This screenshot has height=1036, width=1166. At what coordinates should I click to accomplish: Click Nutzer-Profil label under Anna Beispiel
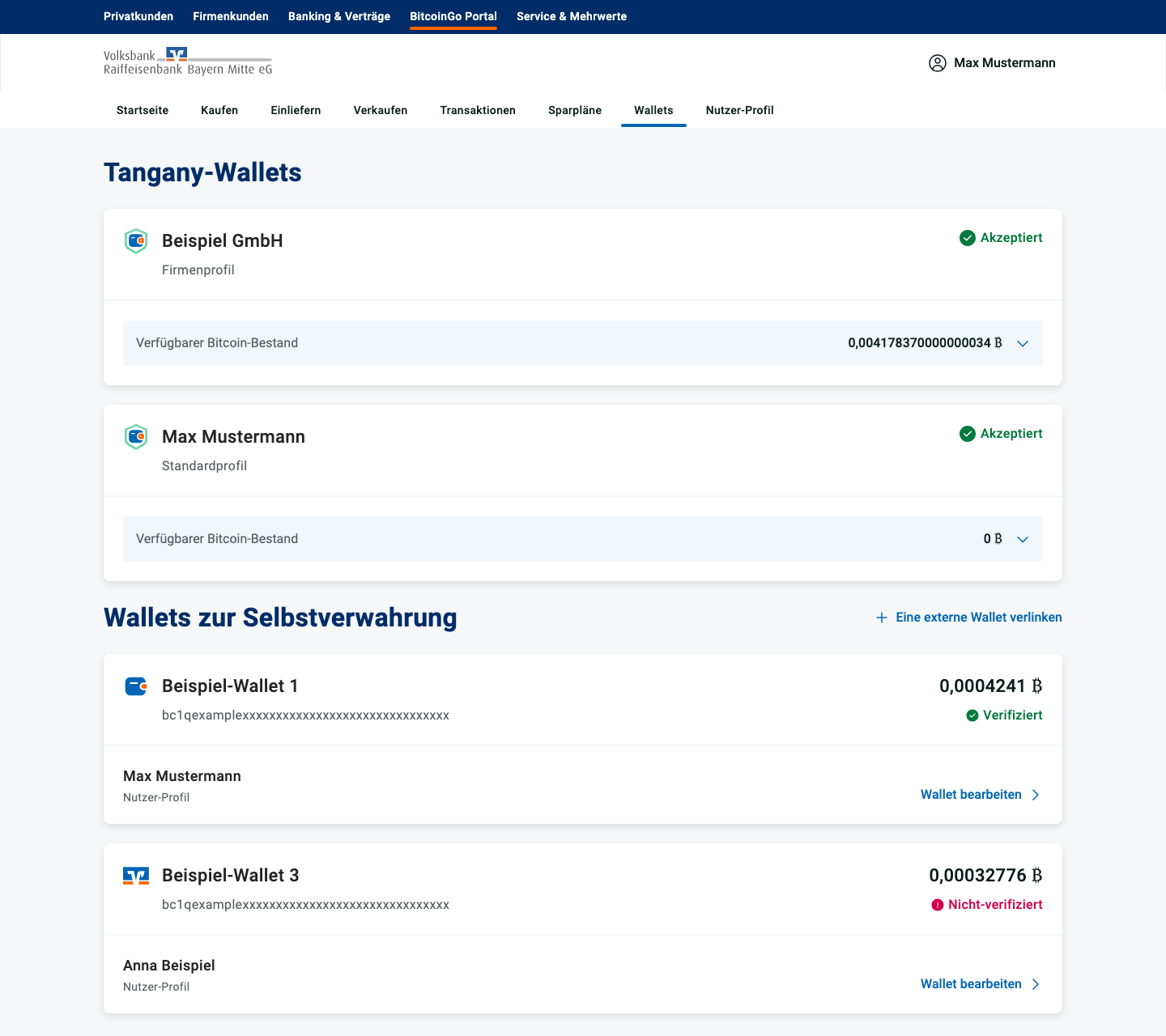[x=156, y=987]
